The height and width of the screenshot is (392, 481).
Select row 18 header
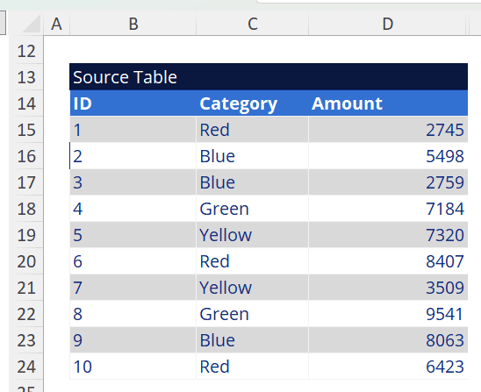click(26, 209)
